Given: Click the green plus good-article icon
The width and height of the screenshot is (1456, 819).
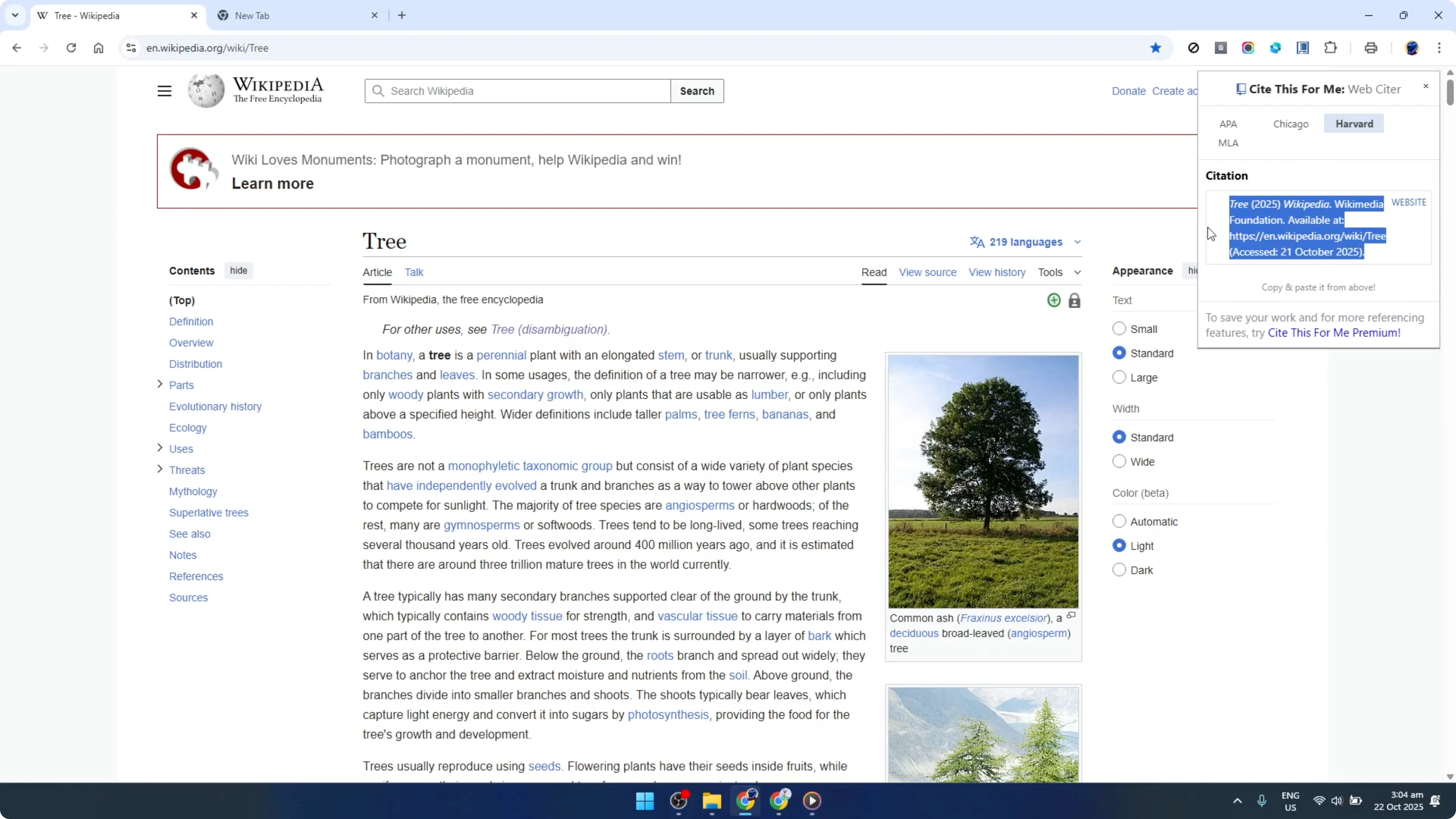Looking at the screenshot, I should click(x=1054, y=300).
